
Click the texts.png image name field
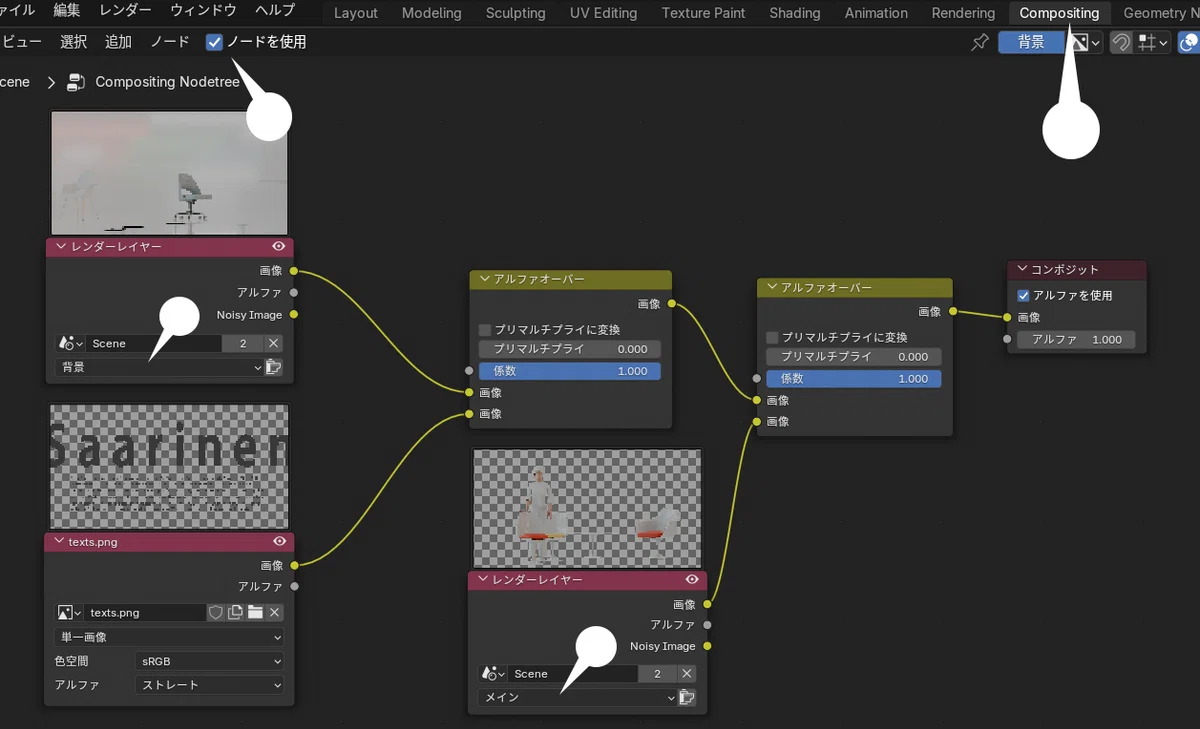pos(146,612)
